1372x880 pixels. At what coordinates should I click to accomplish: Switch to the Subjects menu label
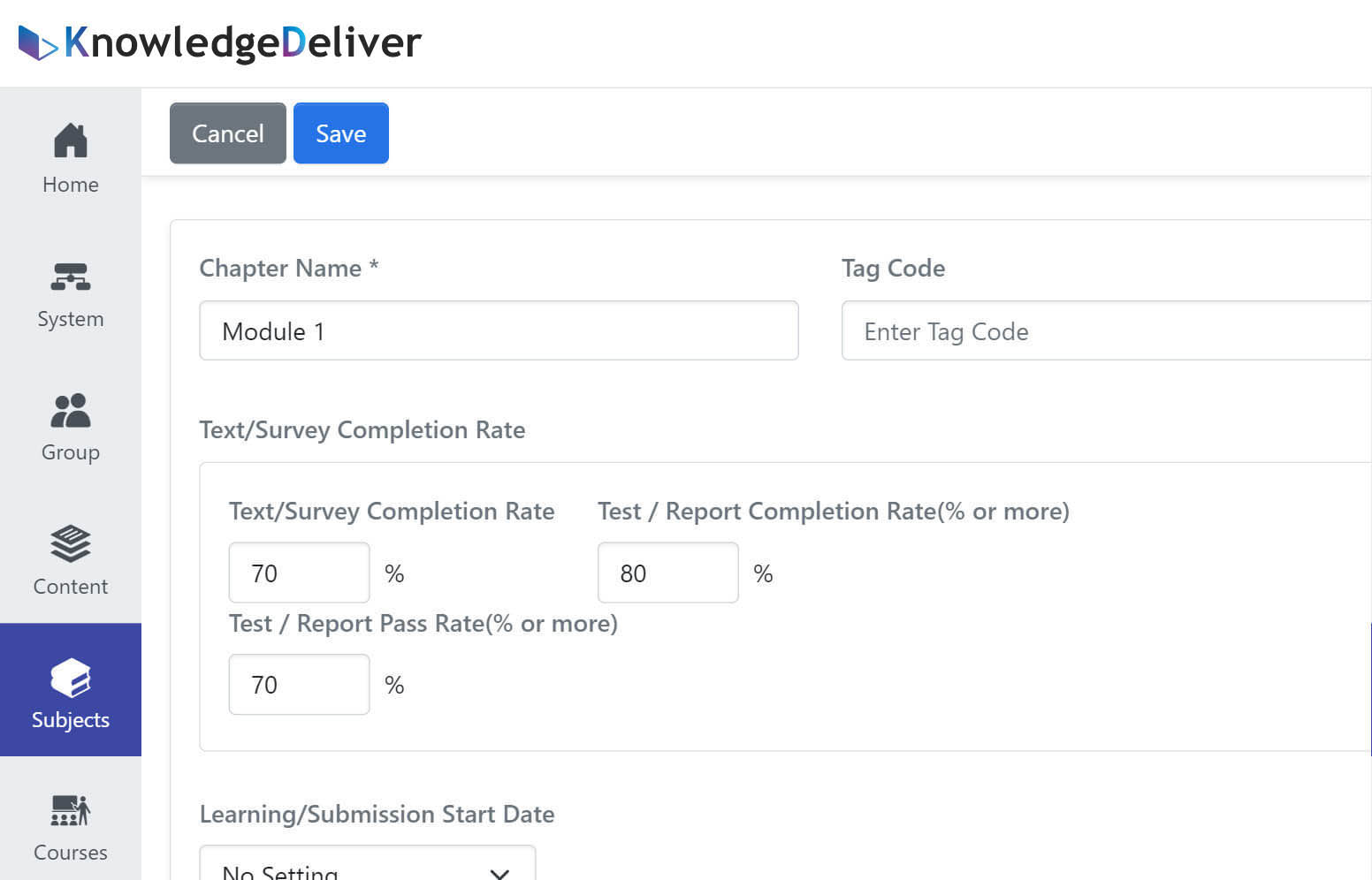pyautogui.click(x=71, y=720)
